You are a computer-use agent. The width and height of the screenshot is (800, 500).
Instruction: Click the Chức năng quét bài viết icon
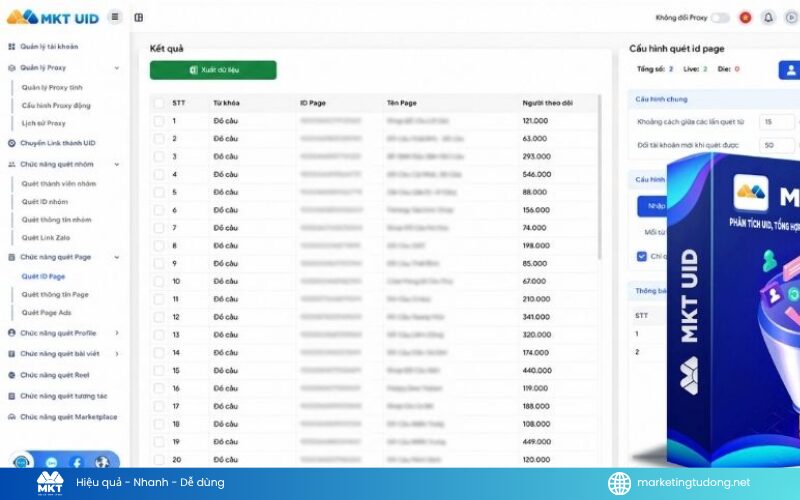(x=12, y=354)
